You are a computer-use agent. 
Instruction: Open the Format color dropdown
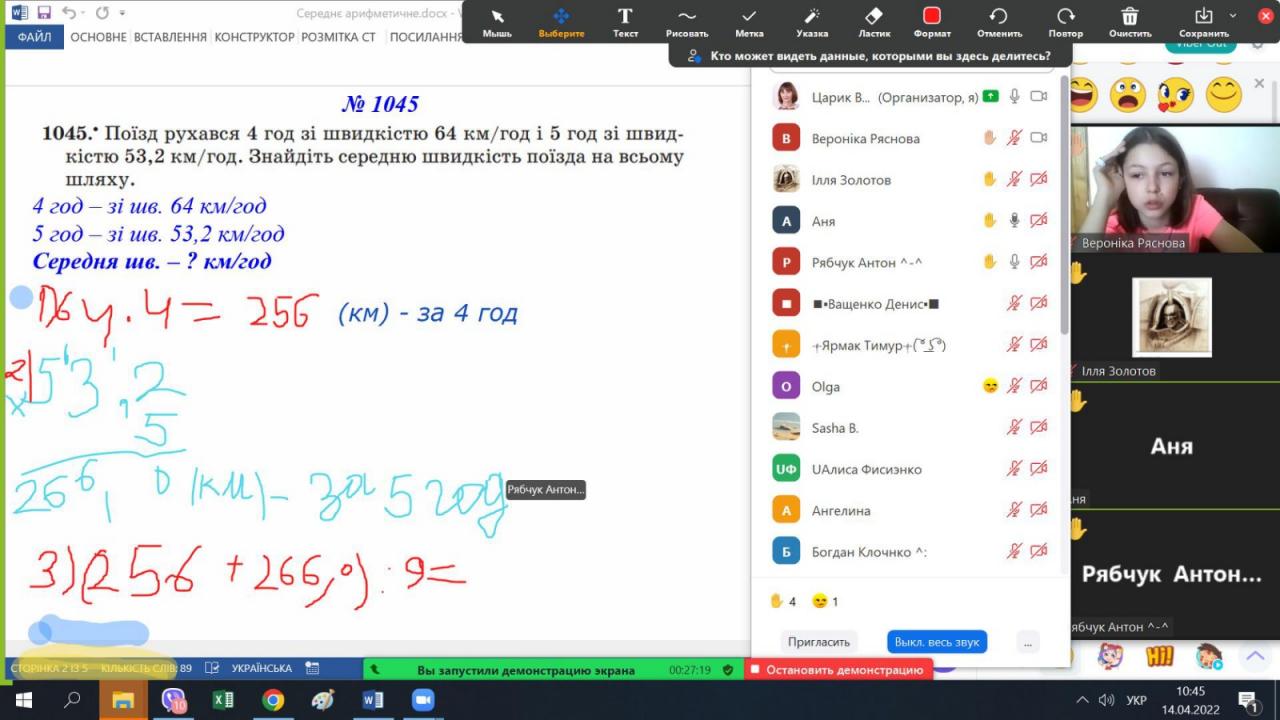[932, 22]
